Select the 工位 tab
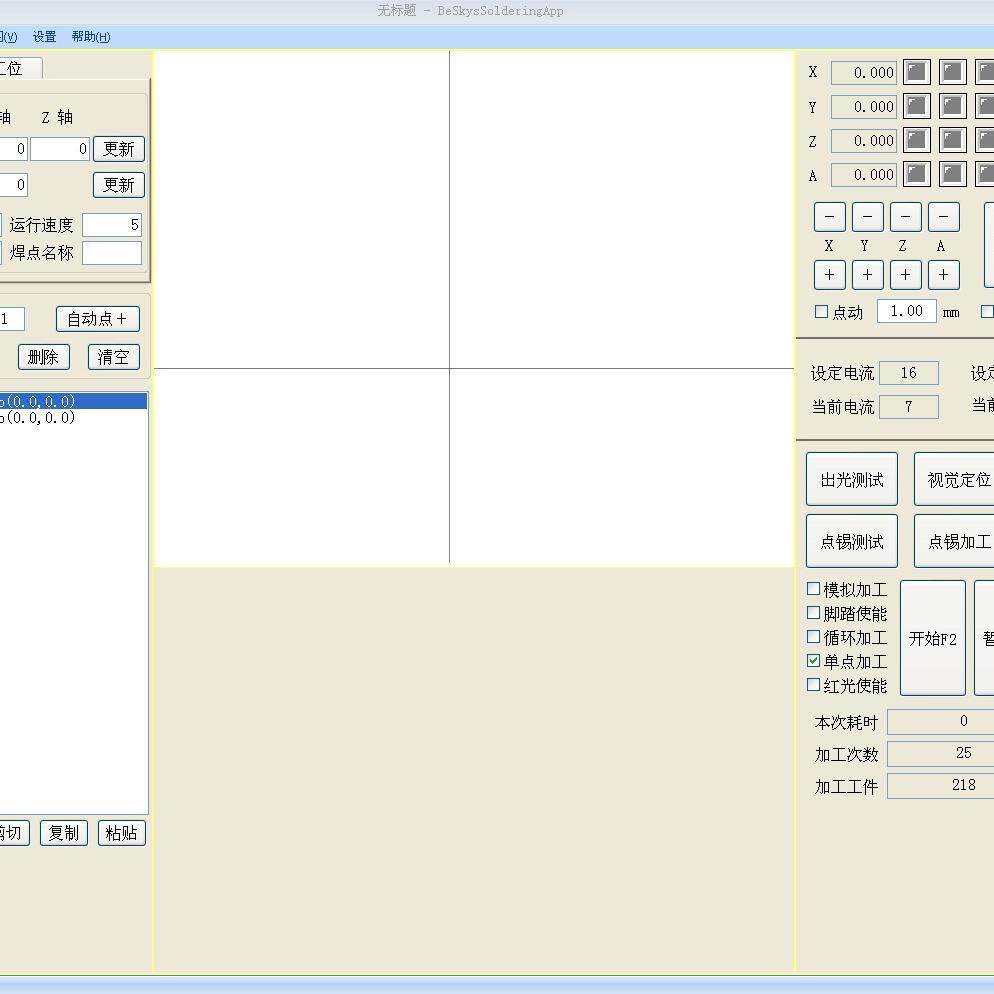This screenshot has width=994, height=994. click(19, 68)
